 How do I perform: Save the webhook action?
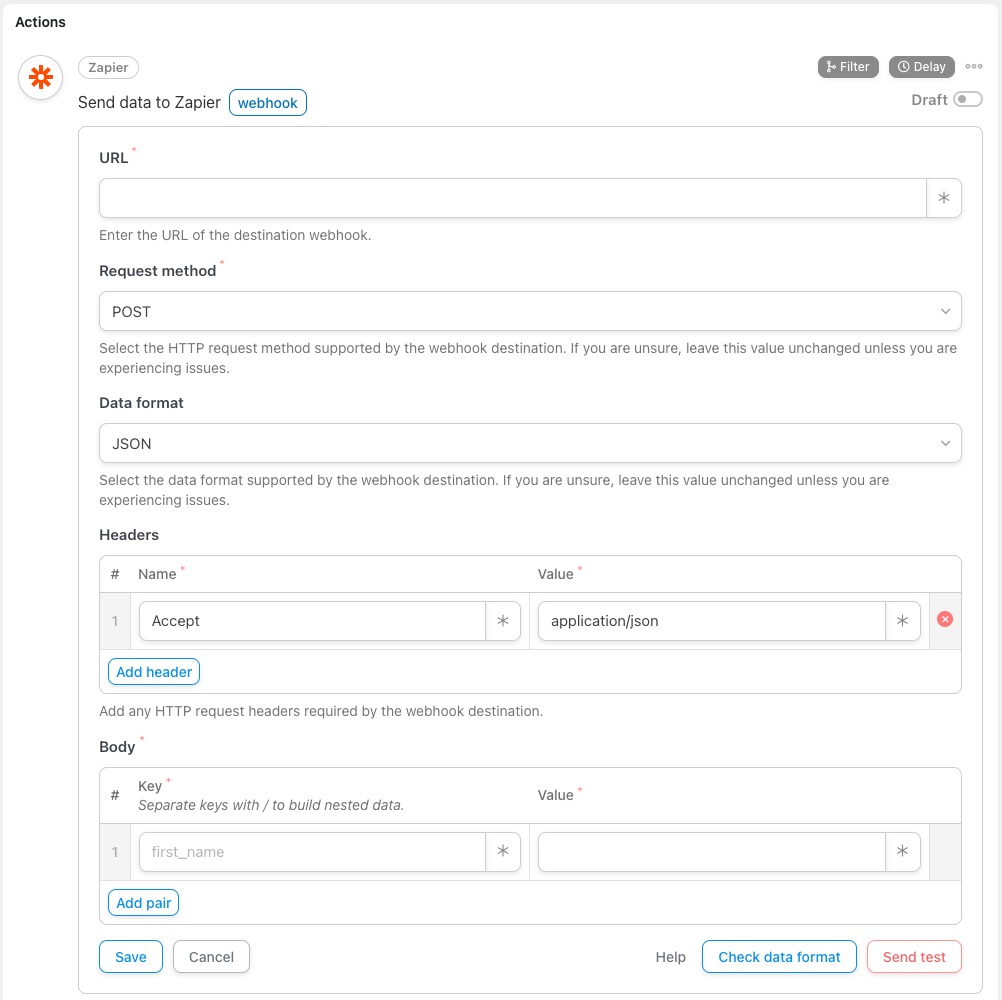130,957
